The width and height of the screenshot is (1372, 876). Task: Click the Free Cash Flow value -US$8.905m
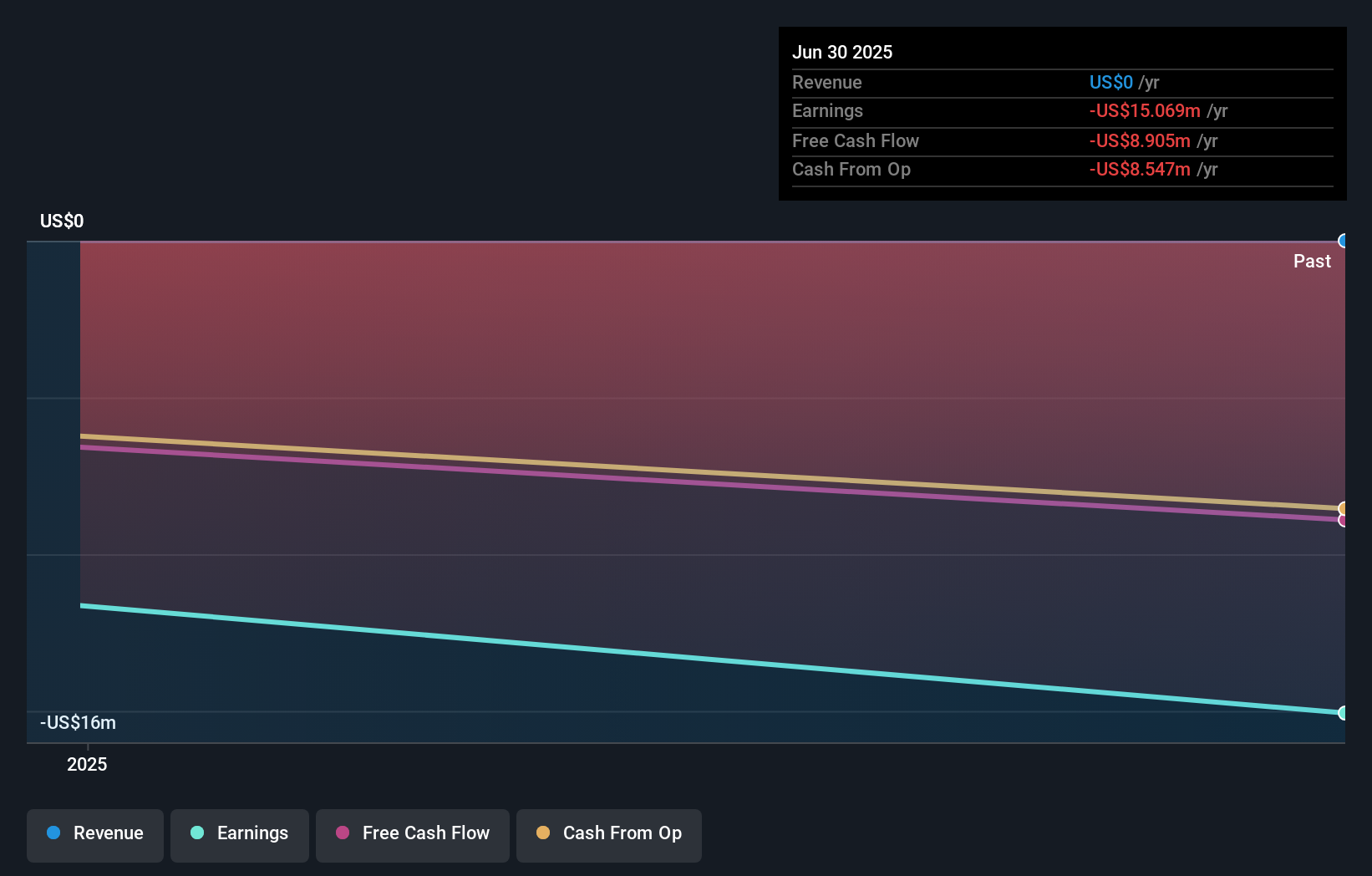click(1140, 140)
